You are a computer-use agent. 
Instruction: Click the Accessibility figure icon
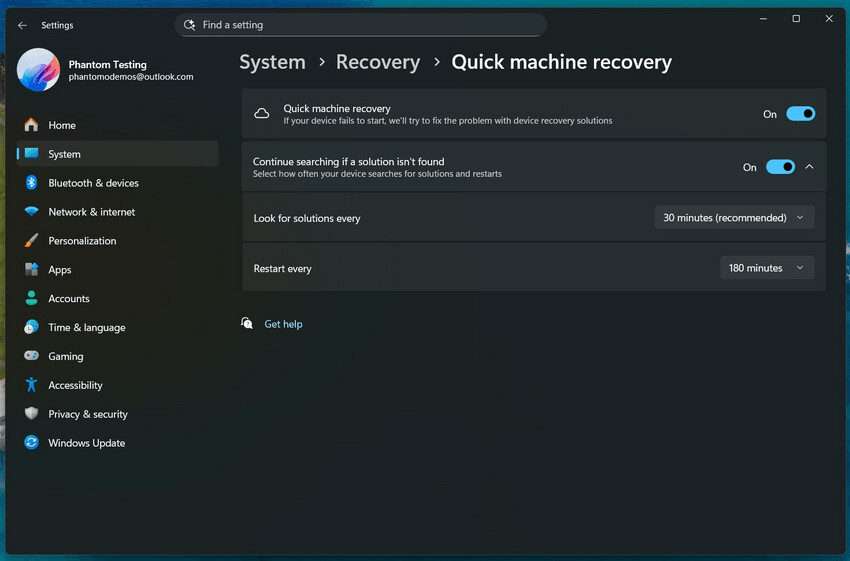point(31,385)
